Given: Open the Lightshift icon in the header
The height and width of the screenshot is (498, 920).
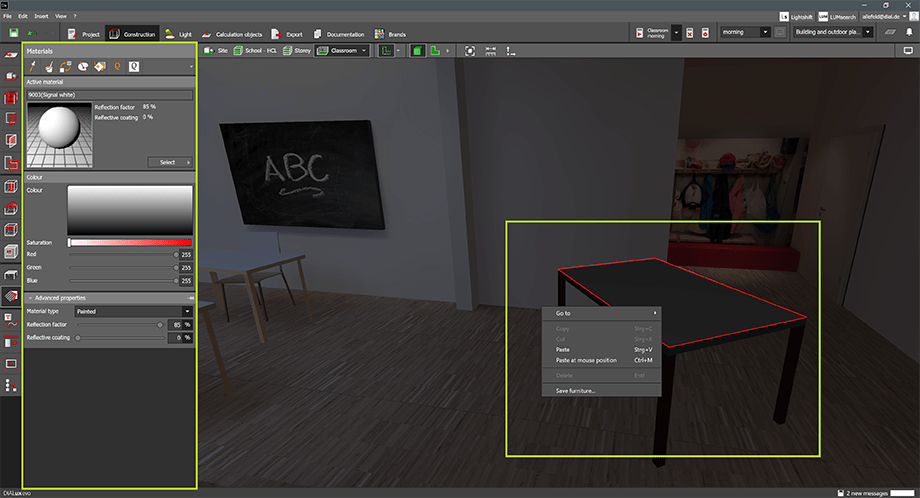Looking at the screenshot, I should point(783,17).
